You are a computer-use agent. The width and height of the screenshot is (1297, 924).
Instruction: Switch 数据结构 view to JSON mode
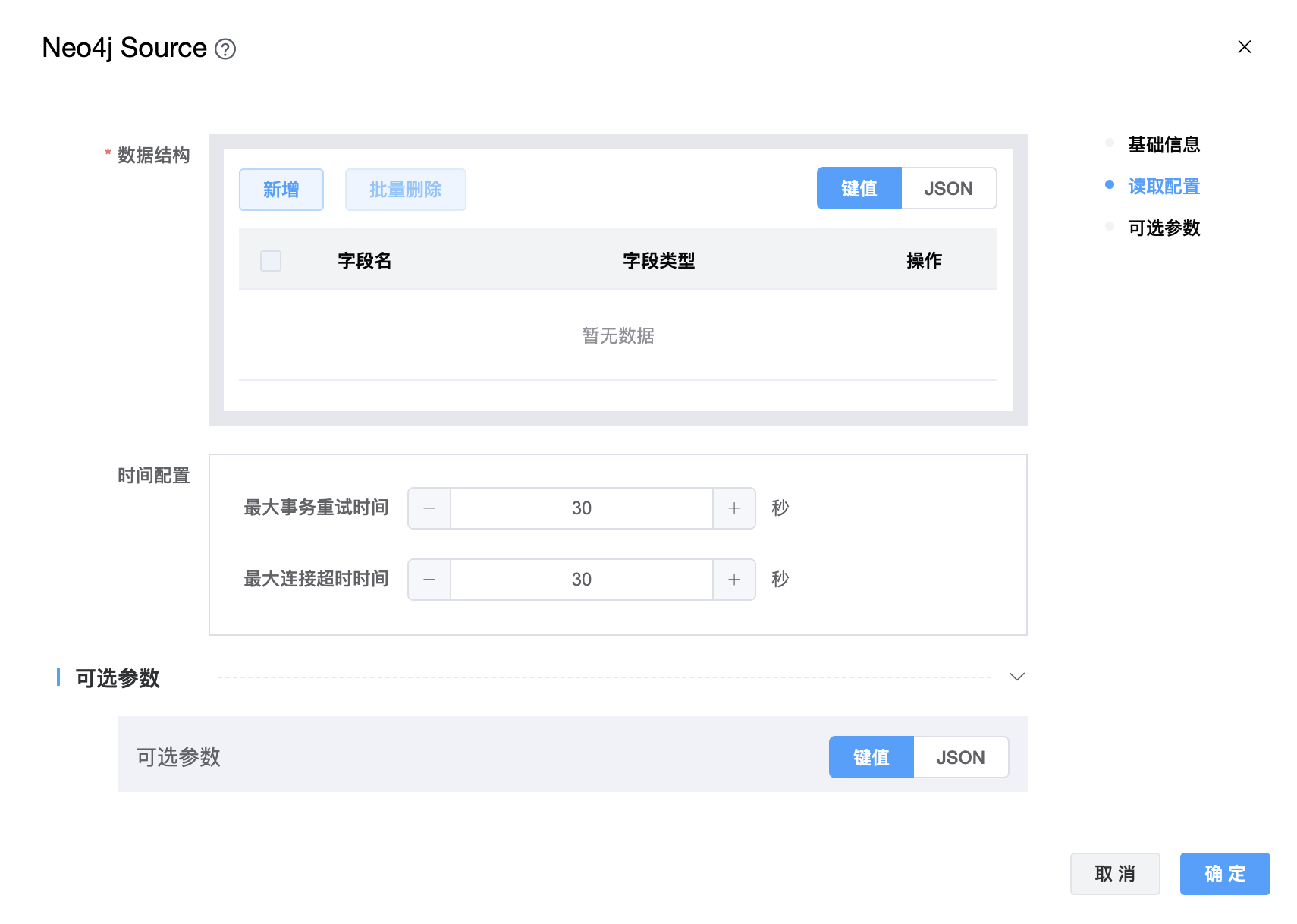(948, 189)
